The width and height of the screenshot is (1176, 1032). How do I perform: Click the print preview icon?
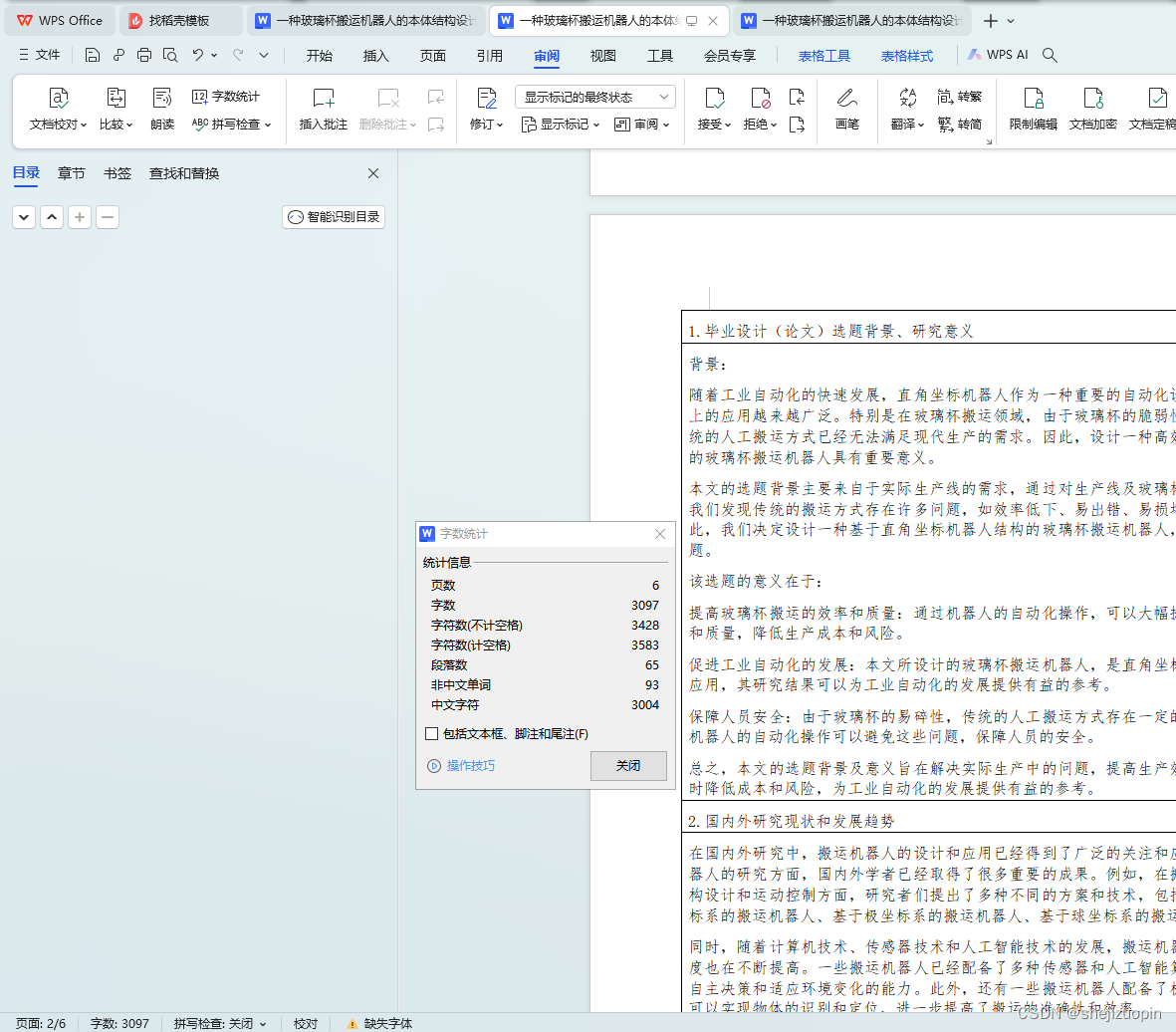[170, 55]
